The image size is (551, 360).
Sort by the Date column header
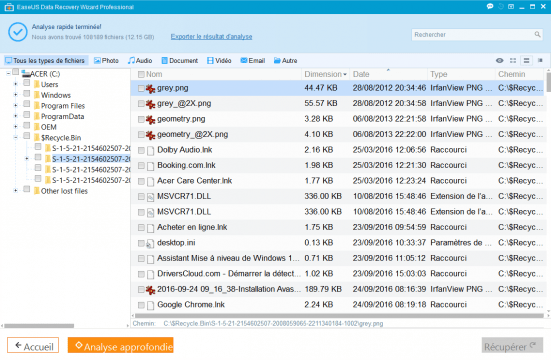pyautogui.click(x=388, y=74)
